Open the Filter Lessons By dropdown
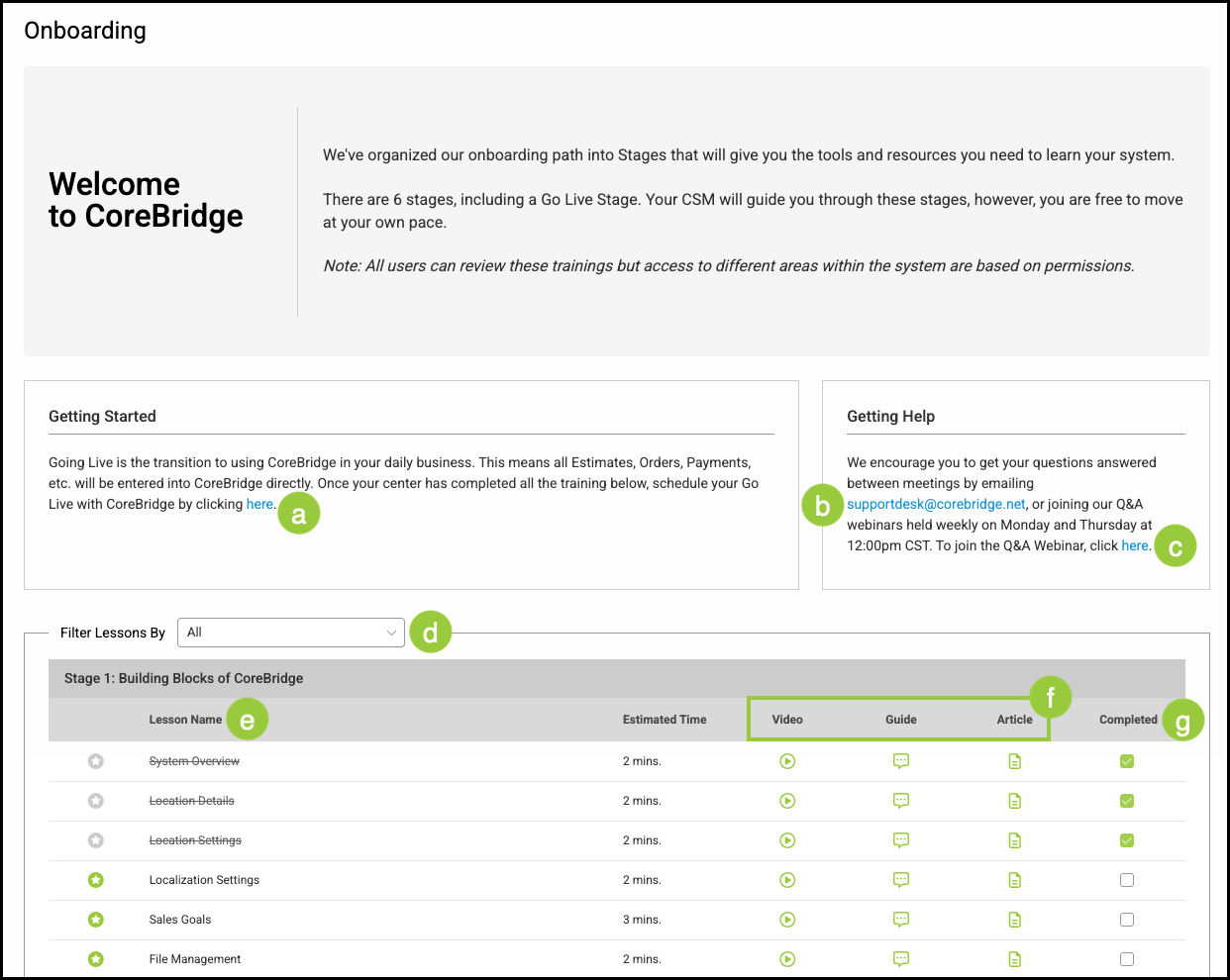The height and width of the screenshot is (980, 1230). point(291,633)
